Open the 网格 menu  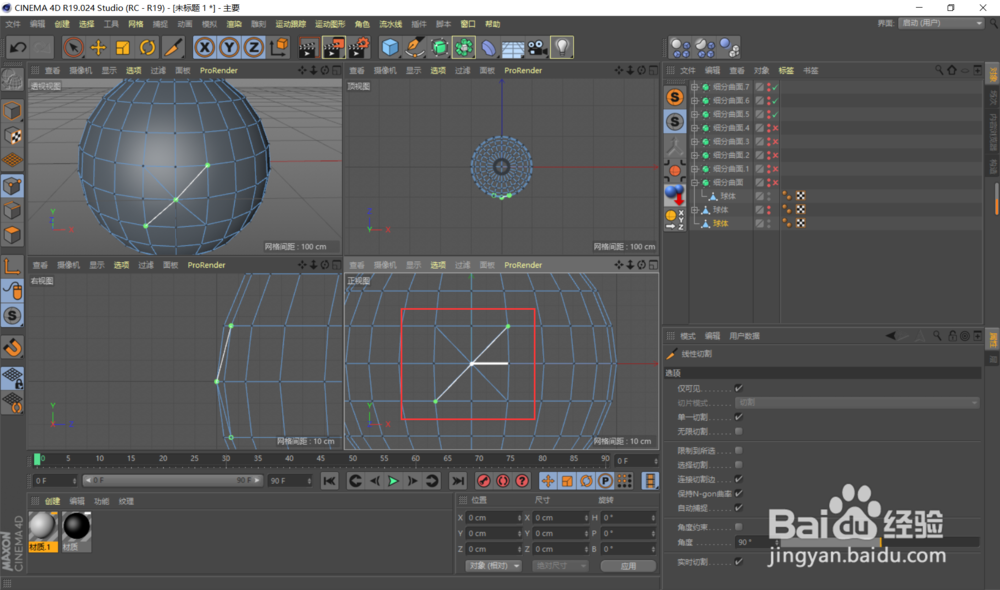point(136,24)
